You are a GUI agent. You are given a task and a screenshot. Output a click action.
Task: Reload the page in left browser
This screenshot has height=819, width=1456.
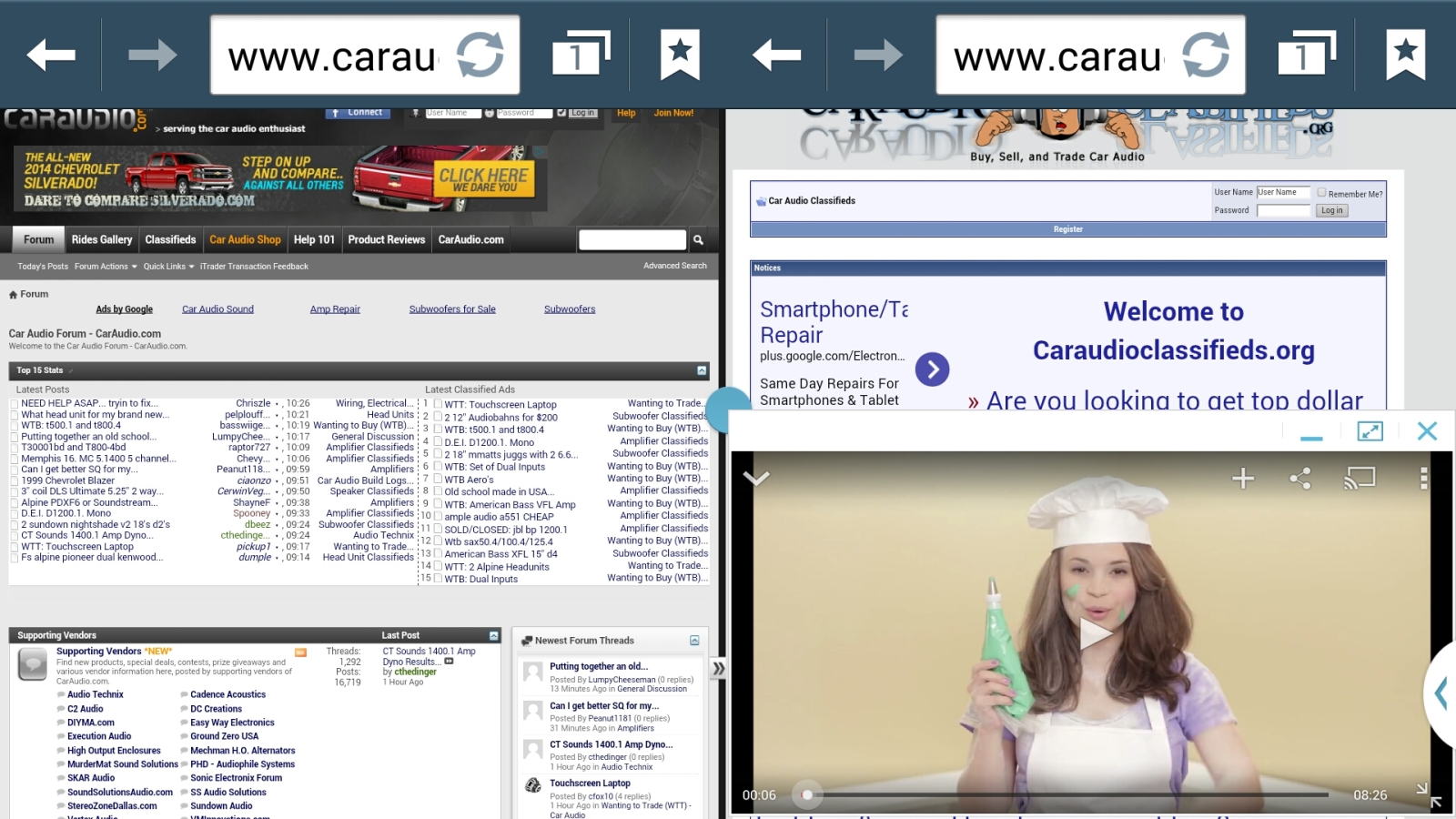click(x=480, y=55)
